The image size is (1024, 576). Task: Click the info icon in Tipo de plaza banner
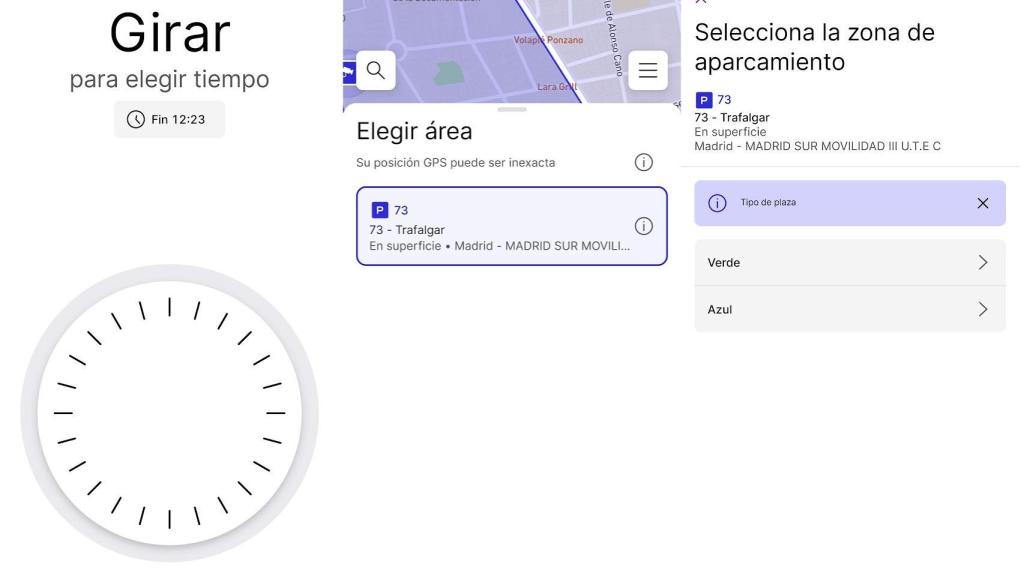click(x=716, y=203)
